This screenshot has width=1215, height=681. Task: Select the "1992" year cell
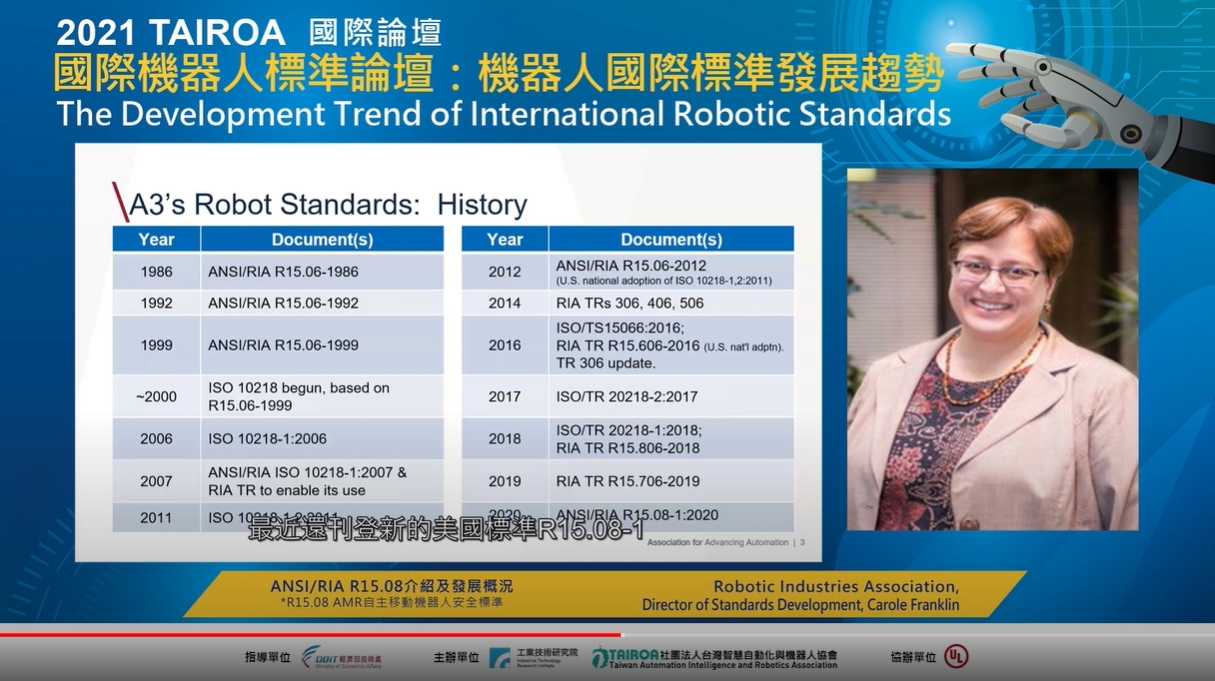coord(156,303)
